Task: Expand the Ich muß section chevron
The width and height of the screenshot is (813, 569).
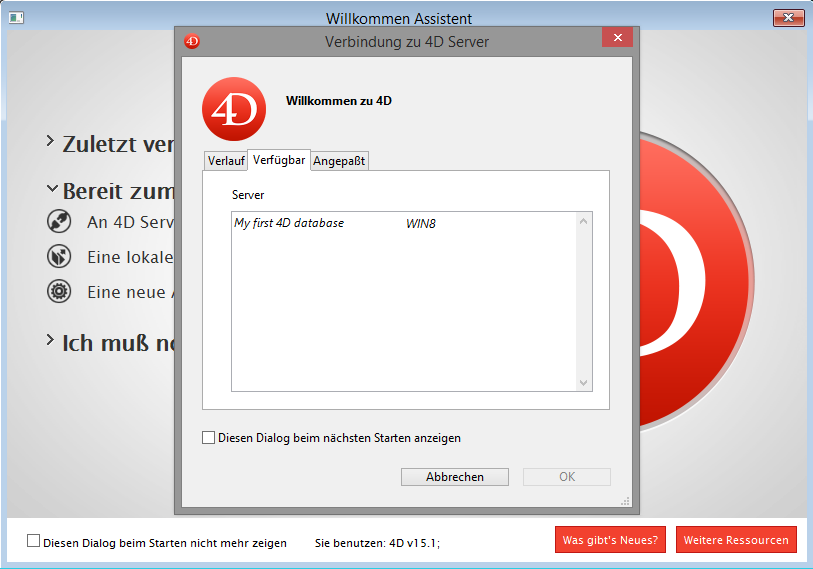Action: pyautogui.click(x=50, y=340)
